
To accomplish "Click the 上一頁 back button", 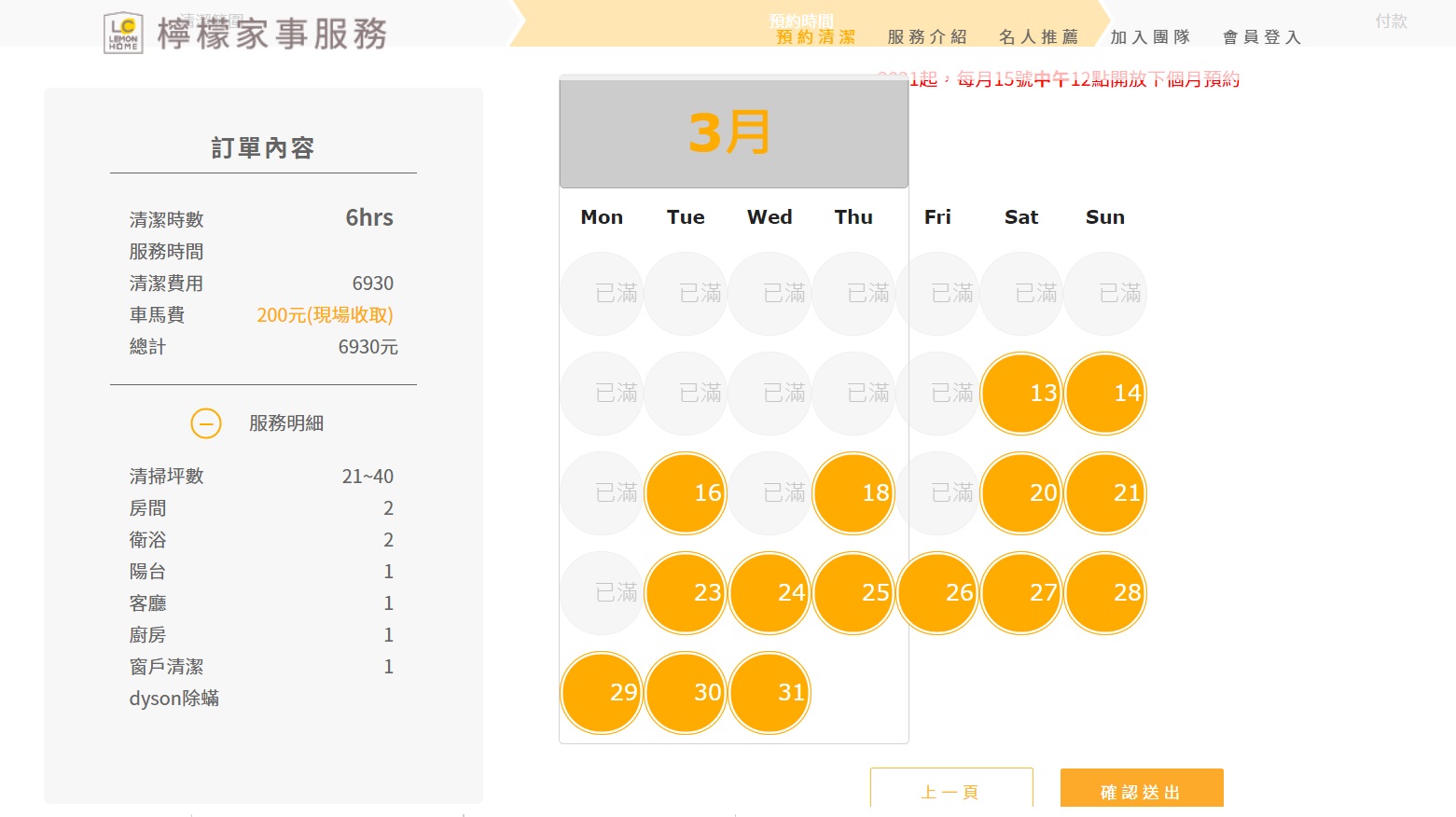I will 951,788.
